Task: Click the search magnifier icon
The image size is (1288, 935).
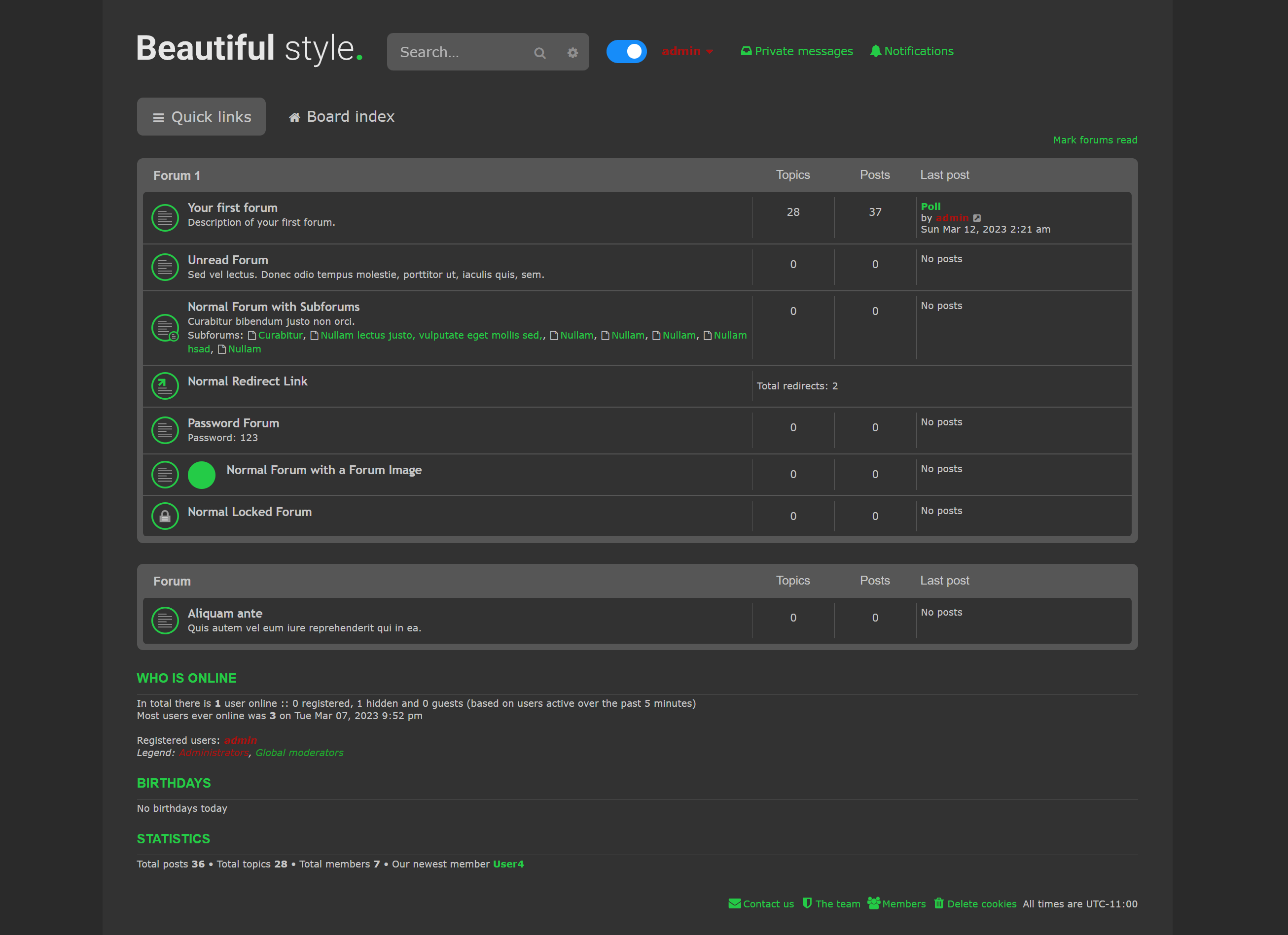Action: [x=539, y=52]
